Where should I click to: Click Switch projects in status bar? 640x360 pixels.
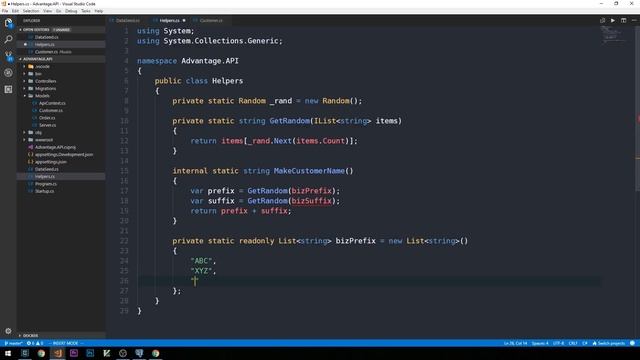609,343
